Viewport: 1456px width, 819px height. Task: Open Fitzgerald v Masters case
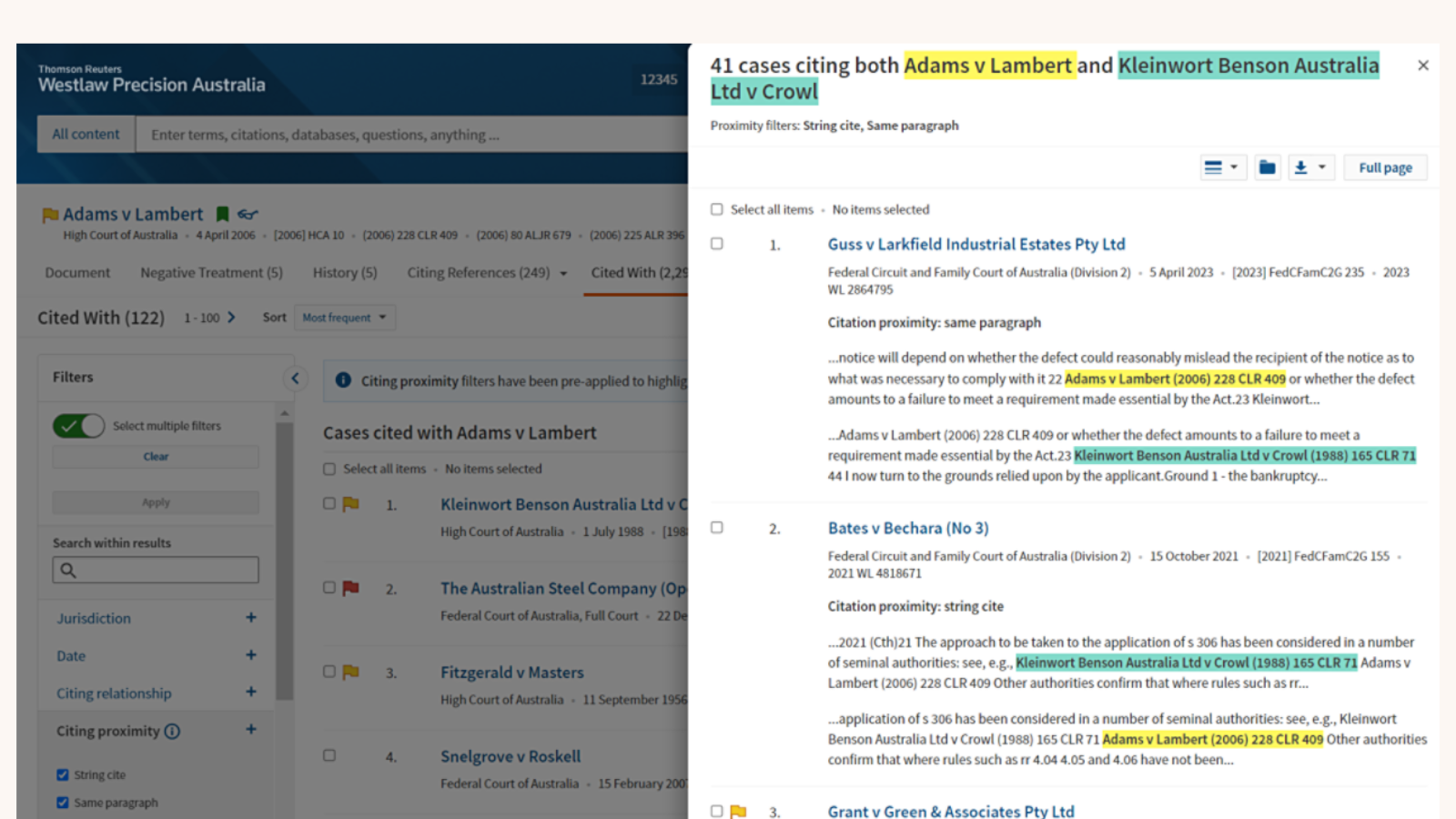512,672
